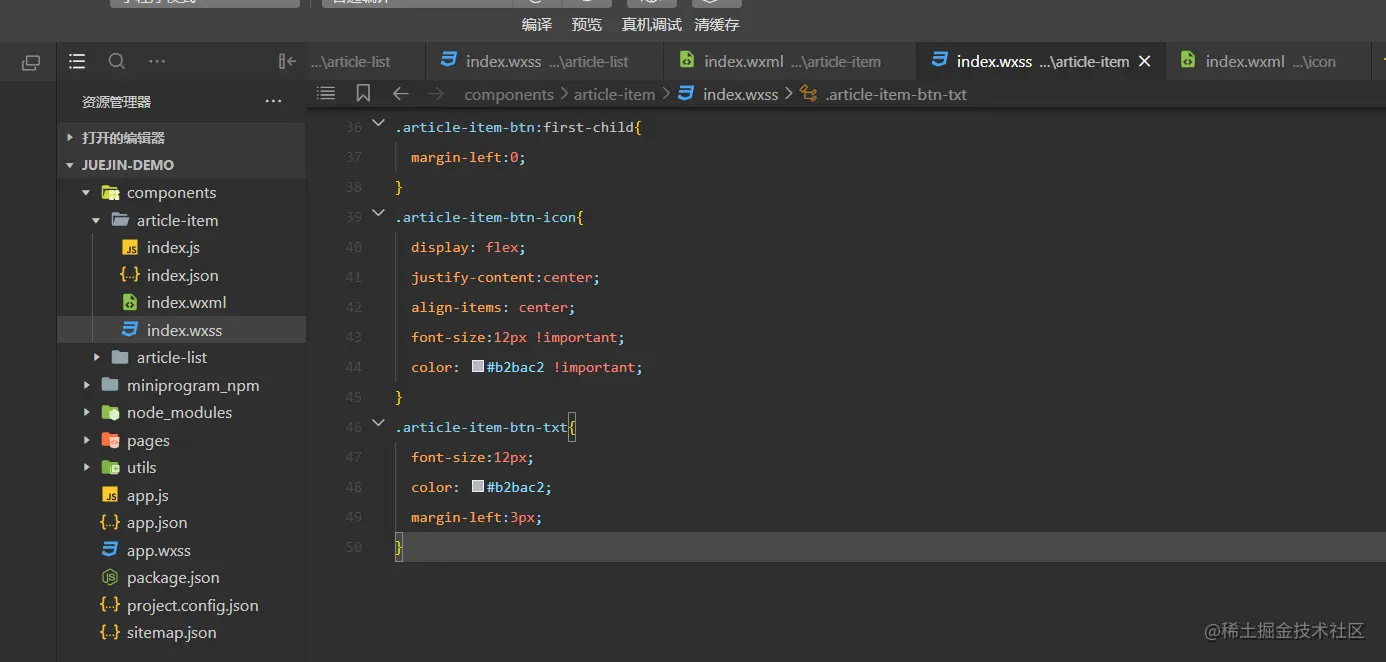This screenshot has height=662, width=1386.
Task: Open index.json in article-item folder
Action: (182, 275)
